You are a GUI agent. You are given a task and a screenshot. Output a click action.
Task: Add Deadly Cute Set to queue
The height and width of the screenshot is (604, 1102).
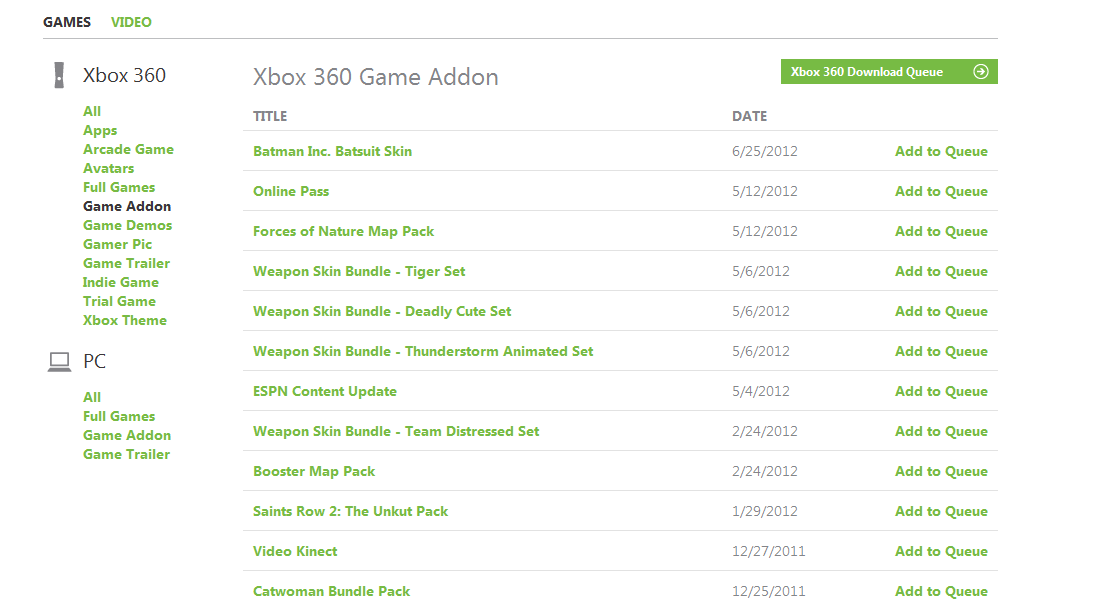pos(941,311)
